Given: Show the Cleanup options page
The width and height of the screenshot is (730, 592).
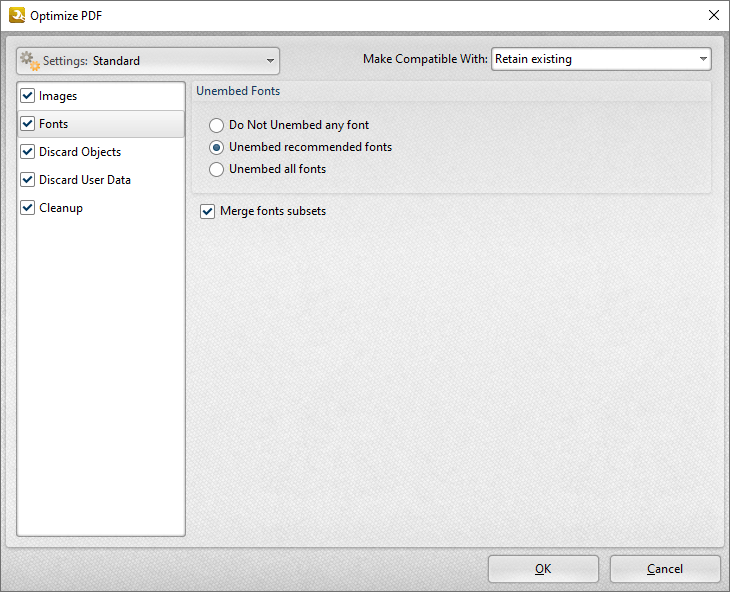Looking at the screenshot, I should click(61, 208).
